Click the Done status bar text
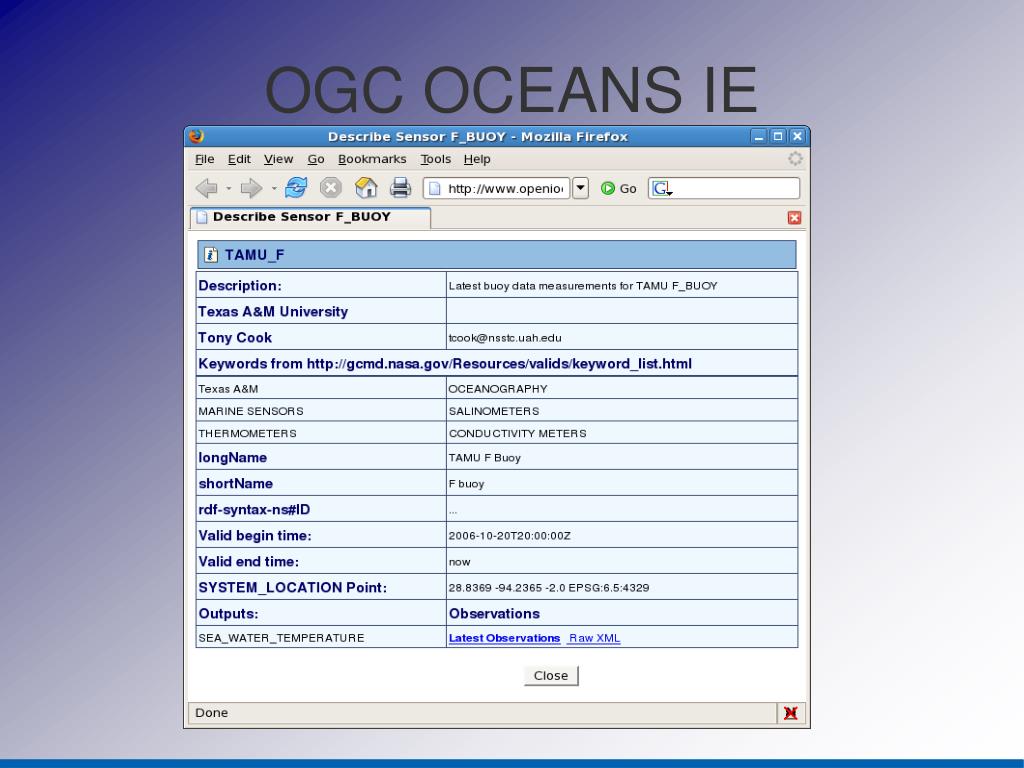1024x768 pixels. (212, 712)
